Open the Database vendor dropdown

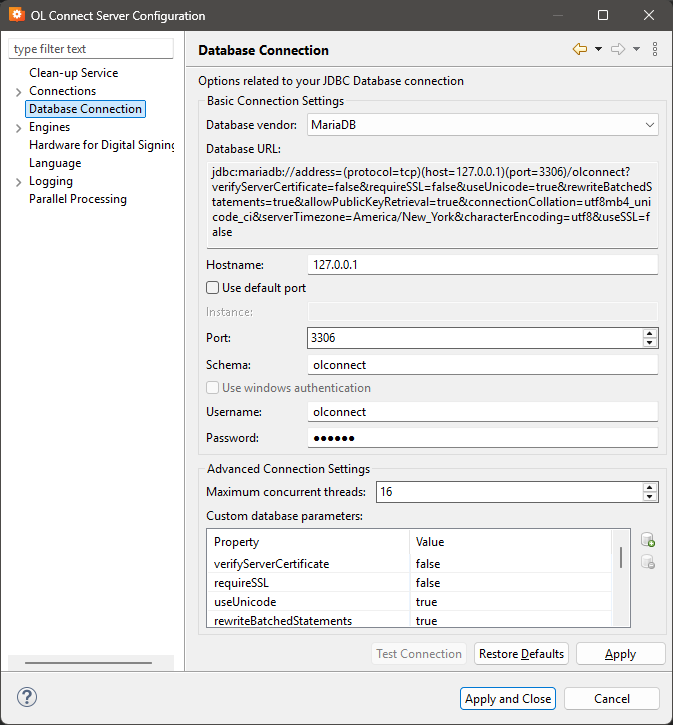click(x=482, y=125)
